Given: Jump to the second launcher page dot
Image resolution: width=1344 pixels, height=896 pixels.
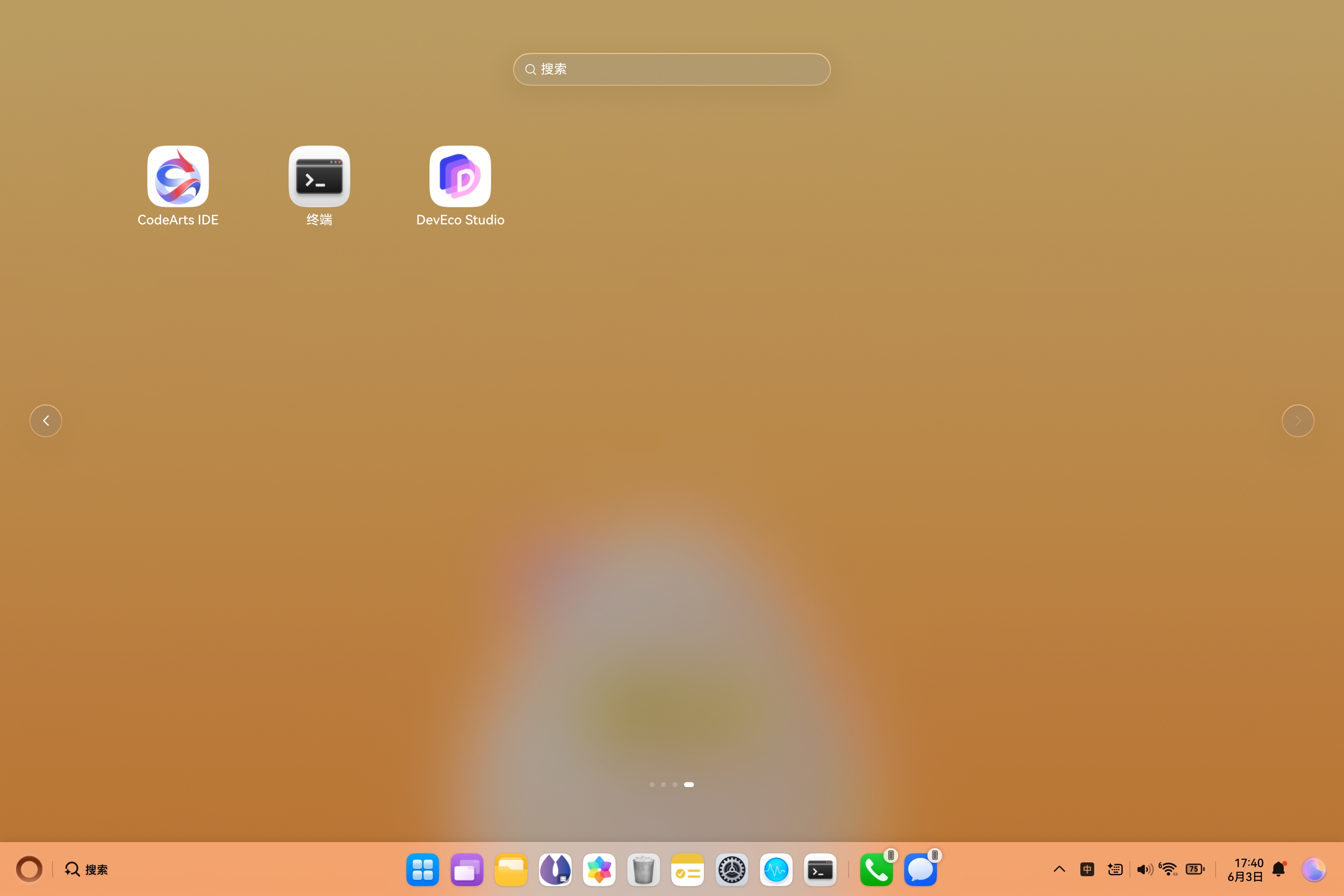Looking at the screenshot, I should pos(663,784).
